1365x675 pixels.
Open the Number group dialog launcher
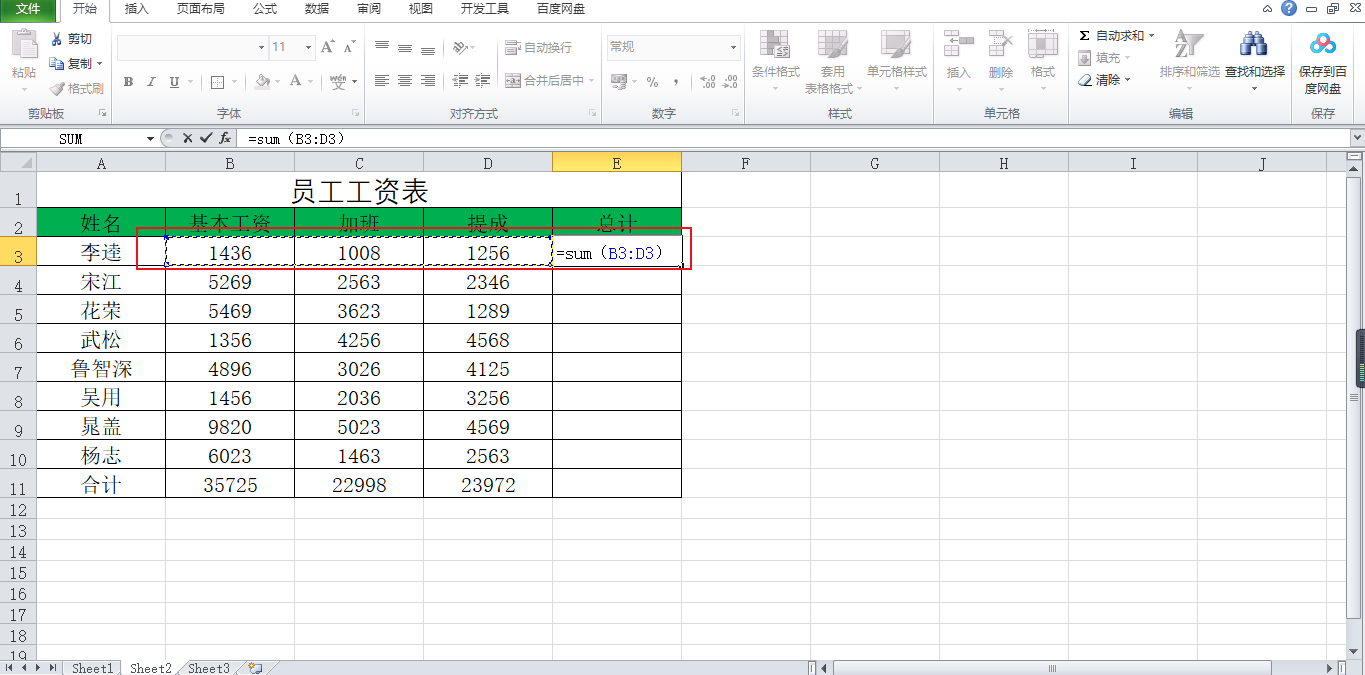click(x=736, y=114)
